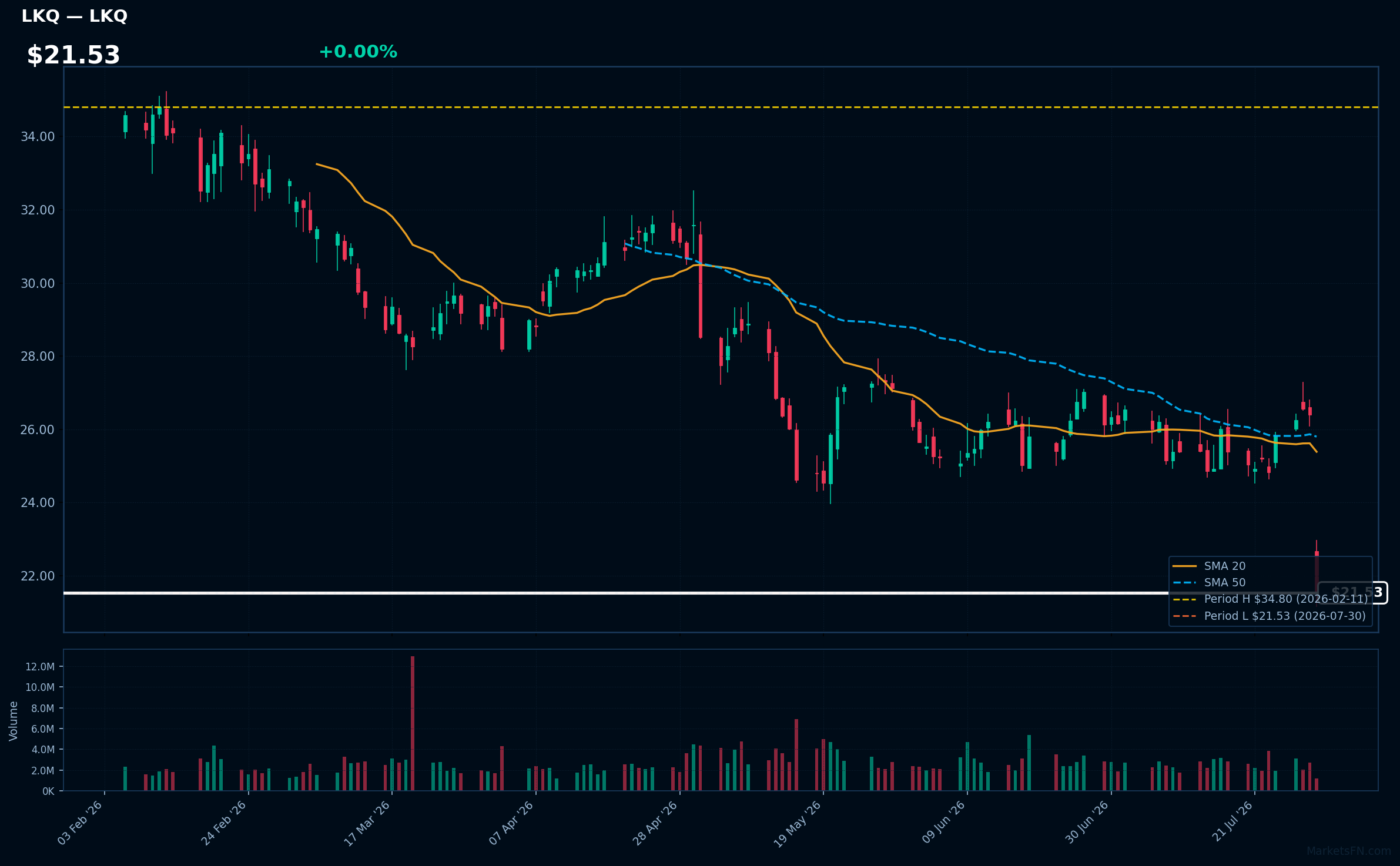
Task: Click the 21 Jul '26 date label
Action: pos(1232,821)
